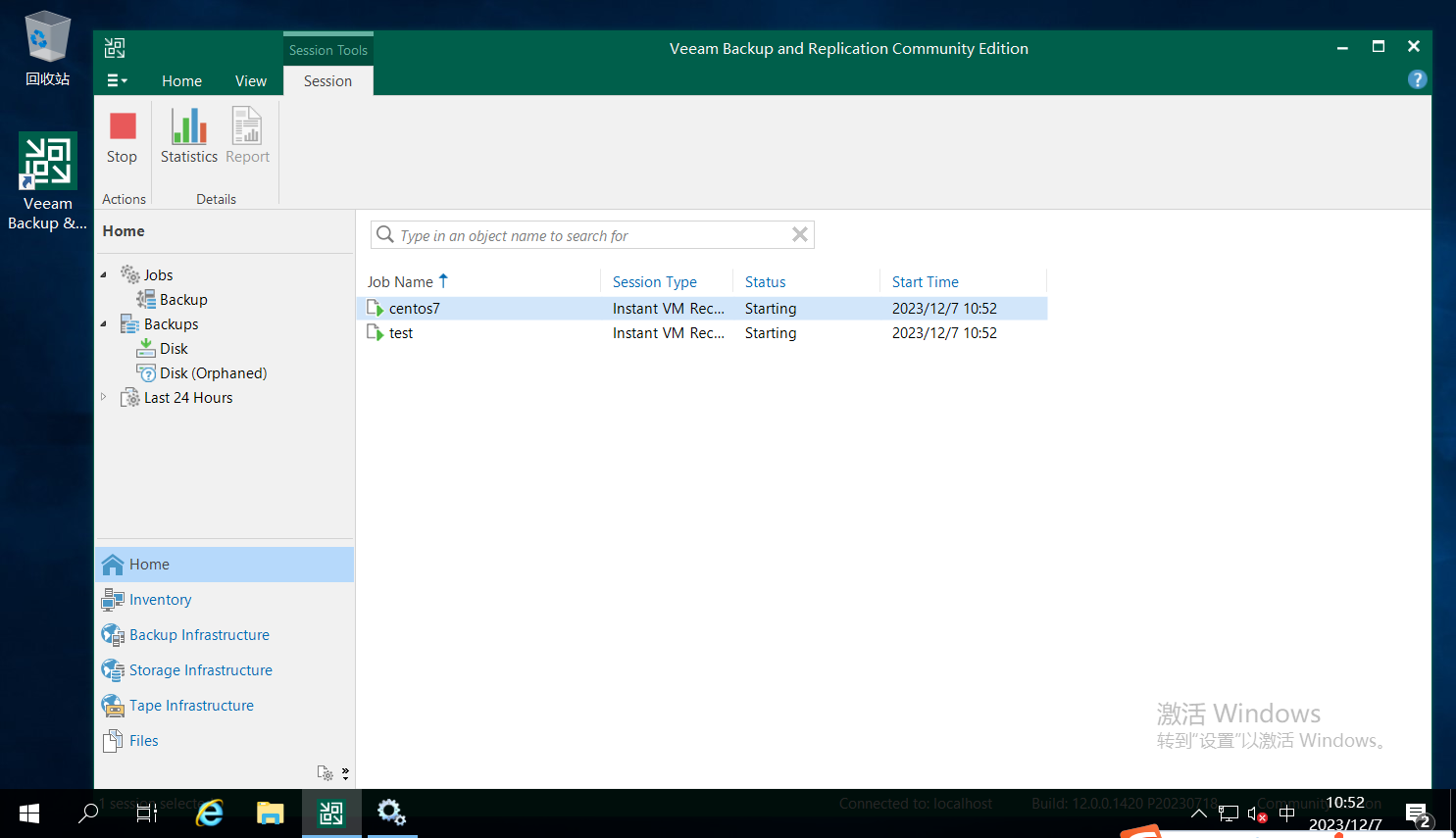
Task: Open the Veeam help icon
Action: [x=1417, y=79]
